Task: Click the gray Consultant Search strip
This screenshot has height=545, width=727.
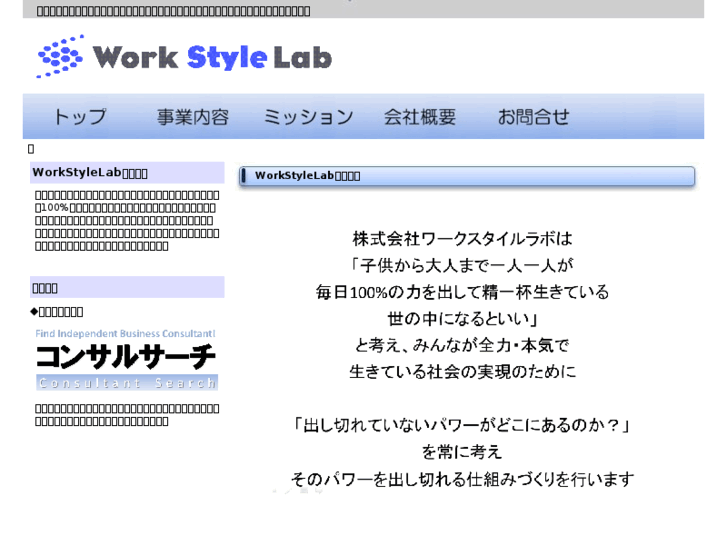Action: pos(126,383)
